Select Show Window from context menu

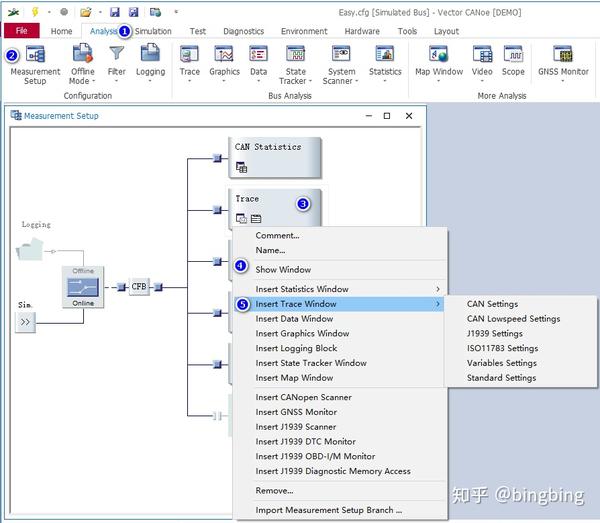283,270
